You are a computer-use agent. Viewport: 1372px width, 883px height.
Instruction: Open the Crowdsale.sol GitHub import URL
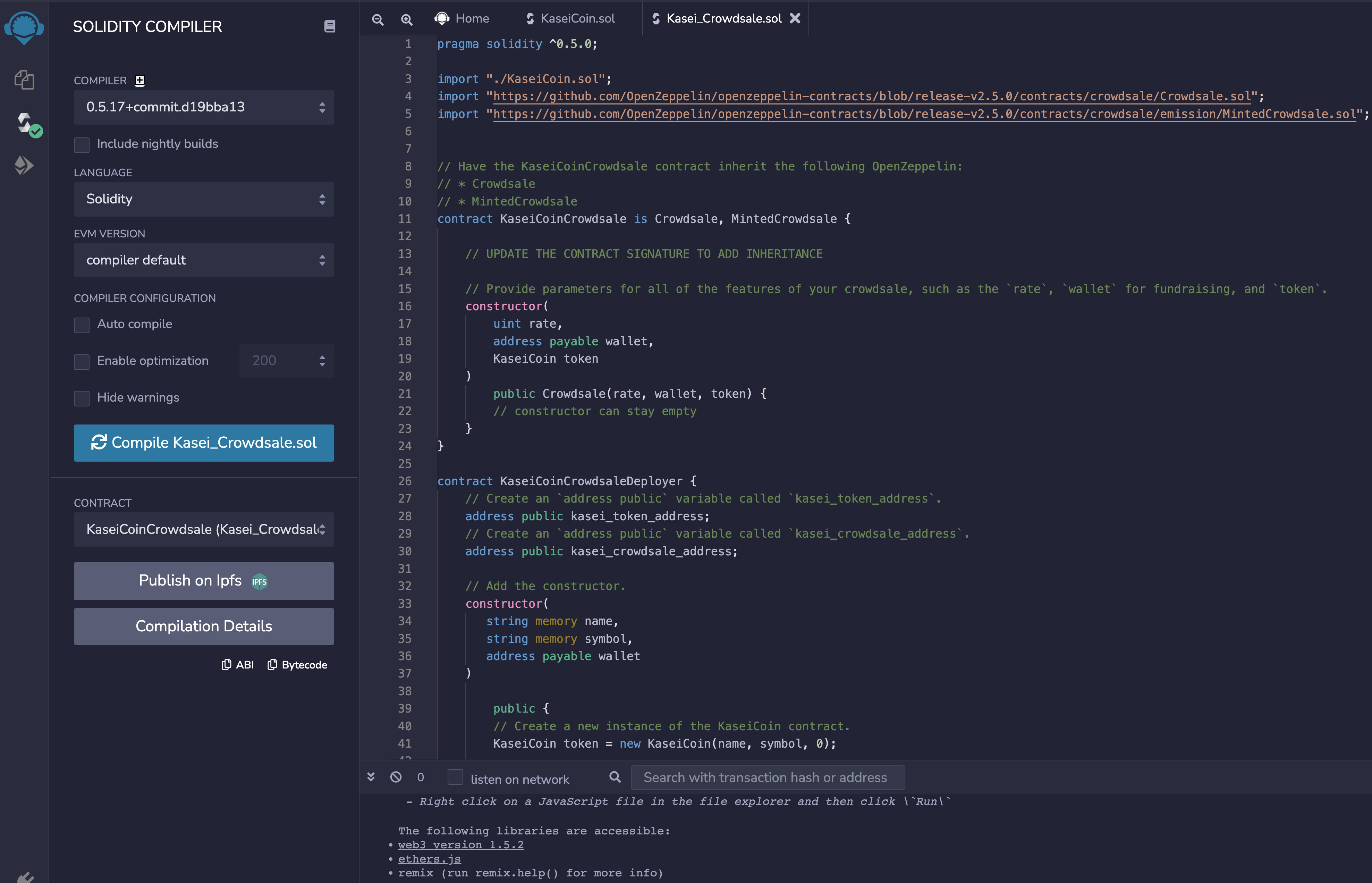pos(872,97)
